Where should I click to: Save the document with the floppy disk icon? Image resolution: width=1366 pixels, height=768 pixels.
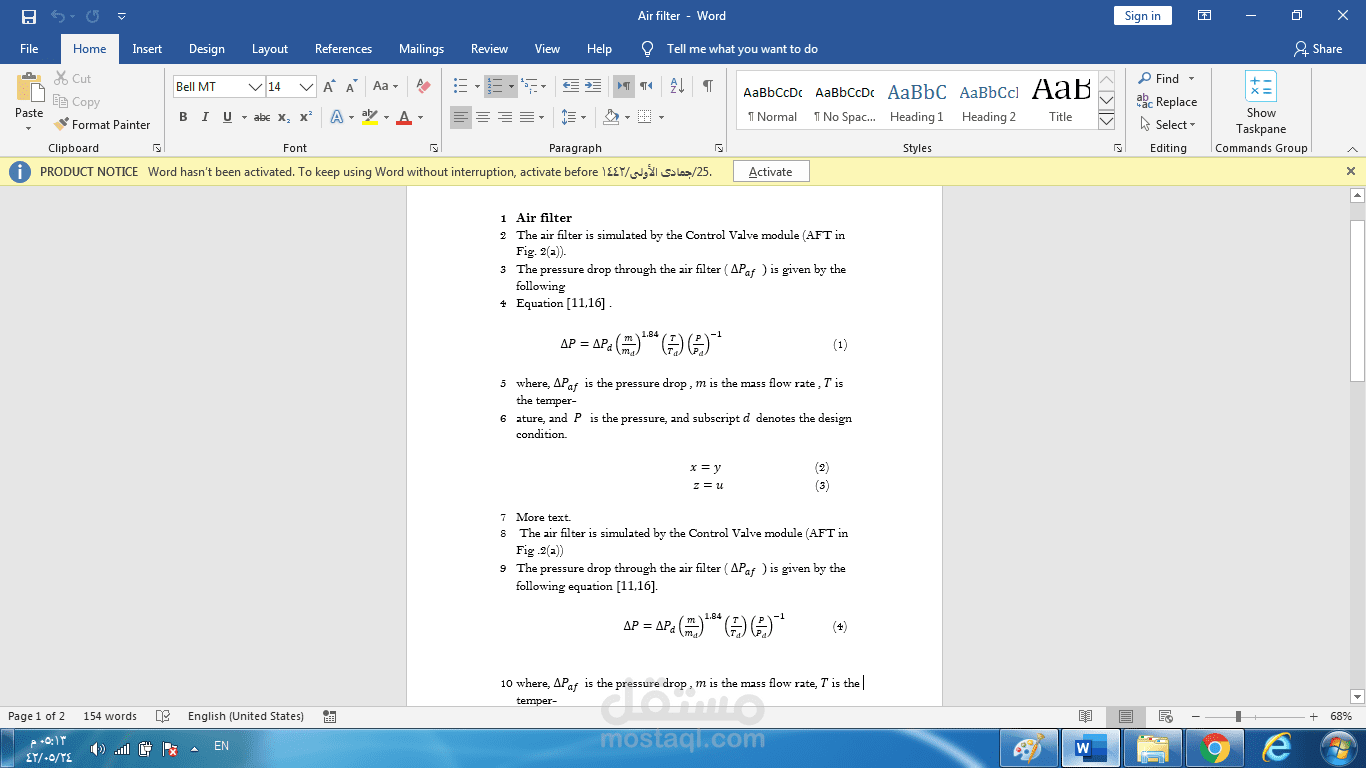pos(28,16)
